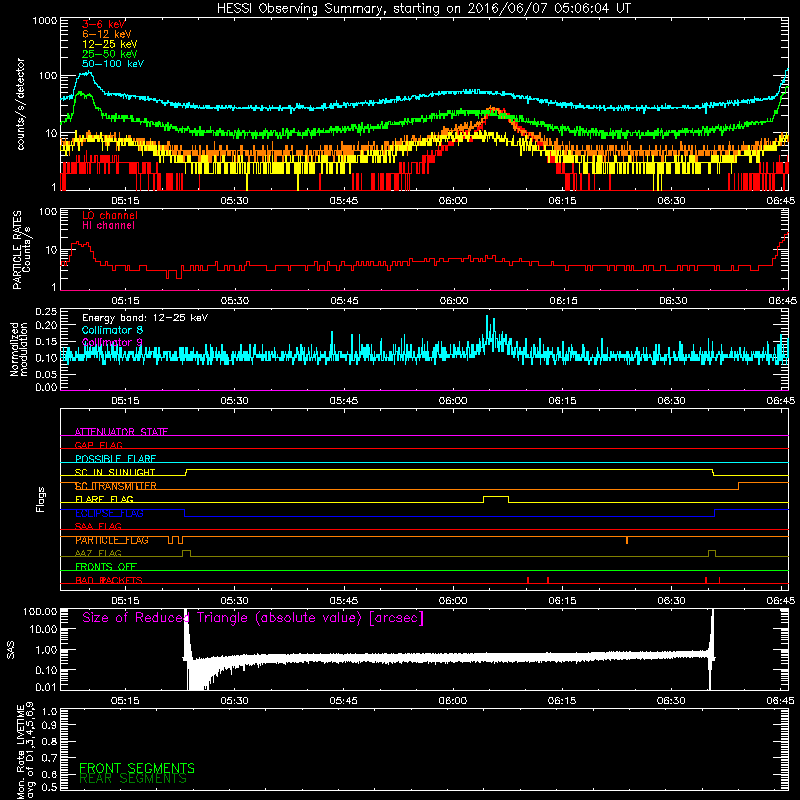Click the 'Energy band: 12-25 keV' label

click(x=145, y=318)
